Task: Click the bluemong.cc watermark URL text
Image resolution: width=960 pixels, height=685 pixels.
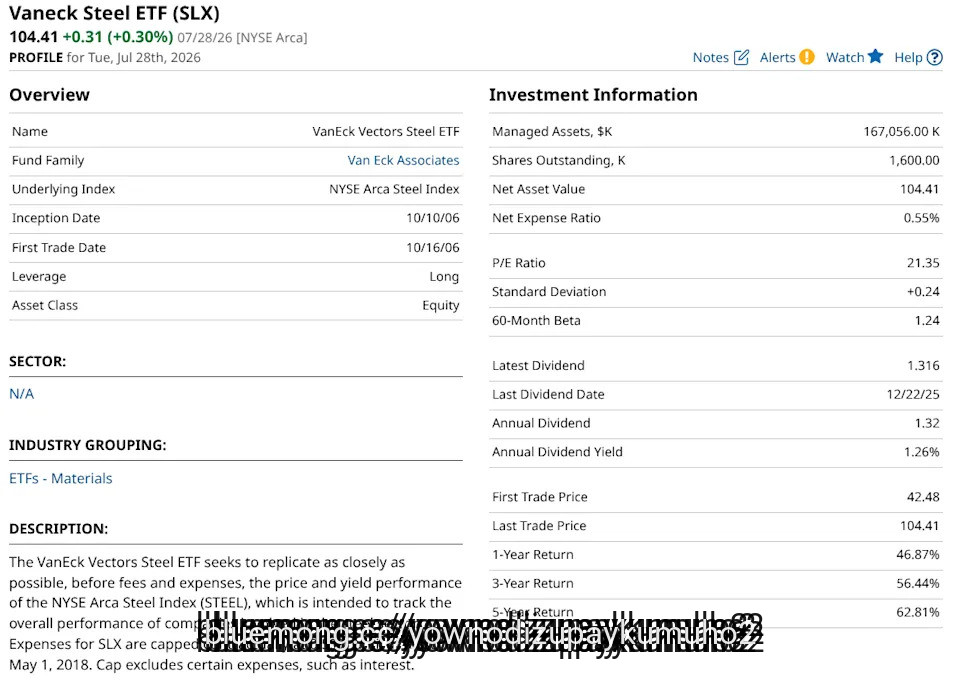Action: tap(481, 633)
